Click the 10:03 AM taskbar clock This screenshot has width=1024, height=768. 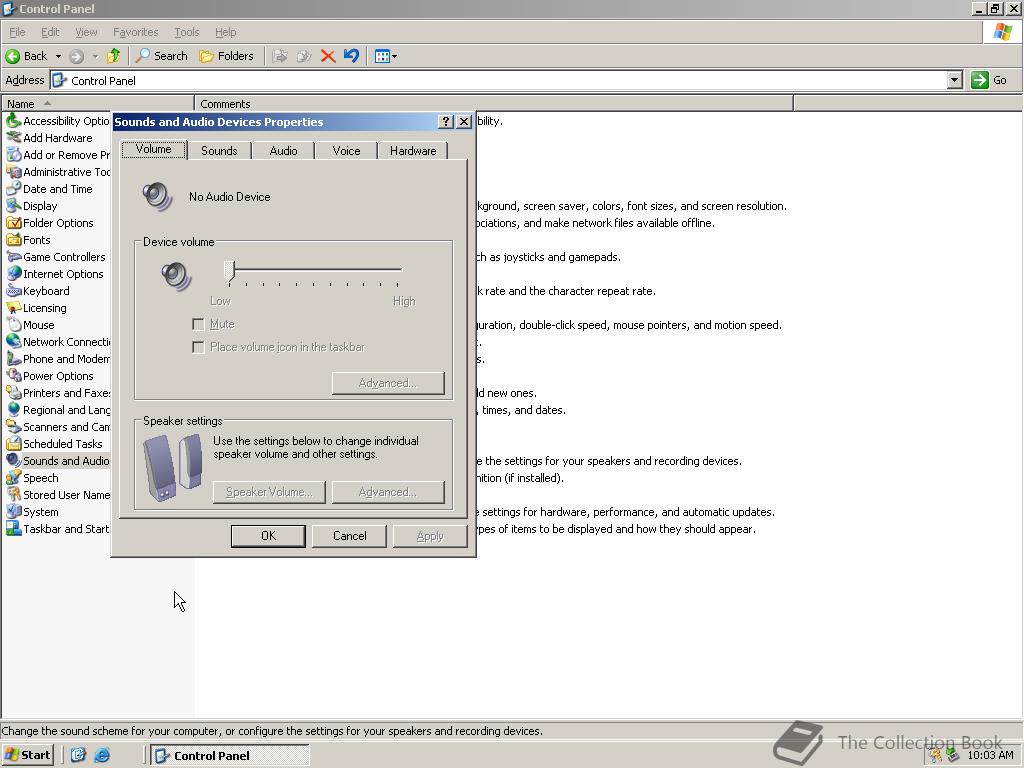[x=990, y=755]
